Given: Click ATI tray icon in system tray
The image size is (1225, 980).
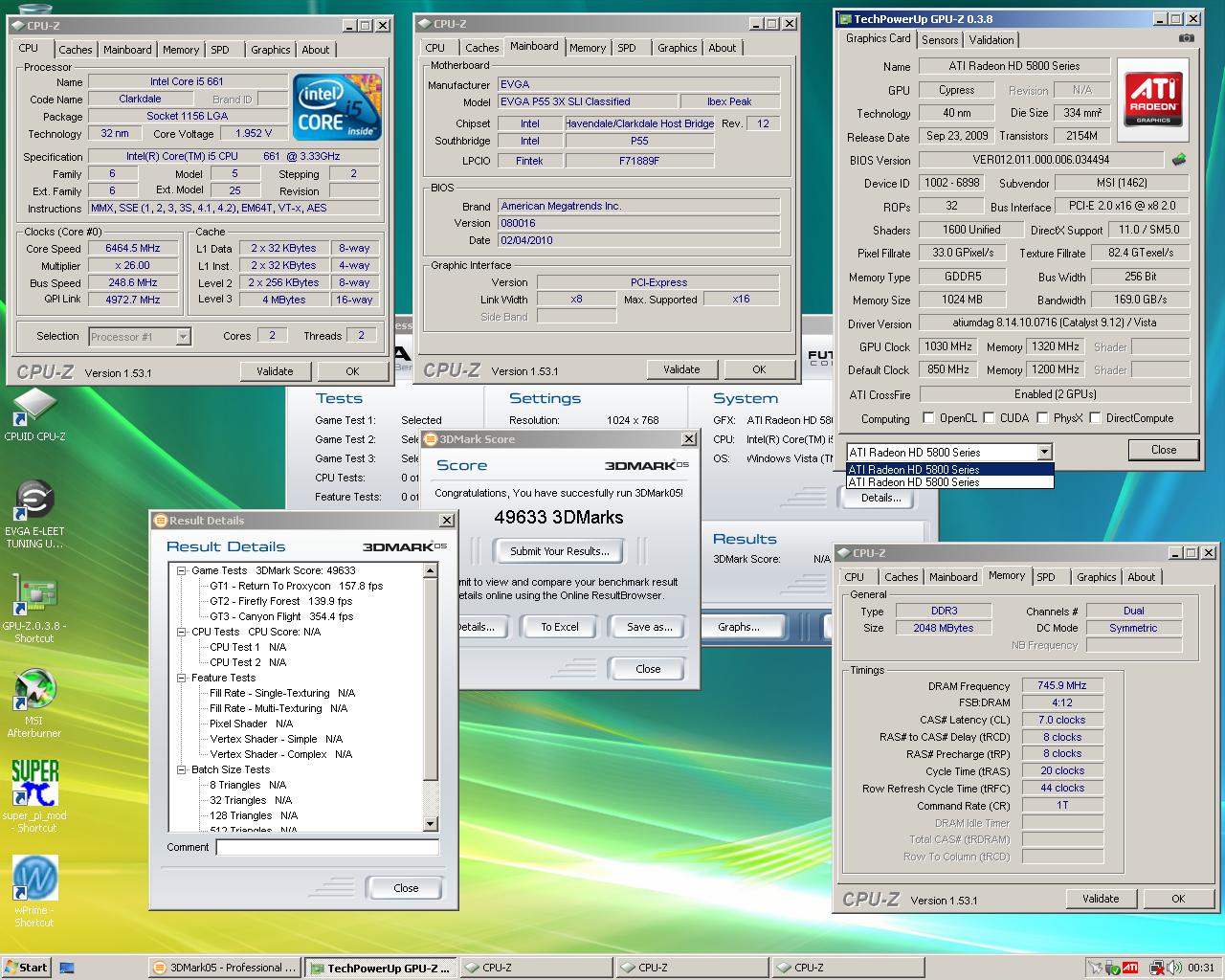Looking at the screenshot, I should (x=1130, y=968).
